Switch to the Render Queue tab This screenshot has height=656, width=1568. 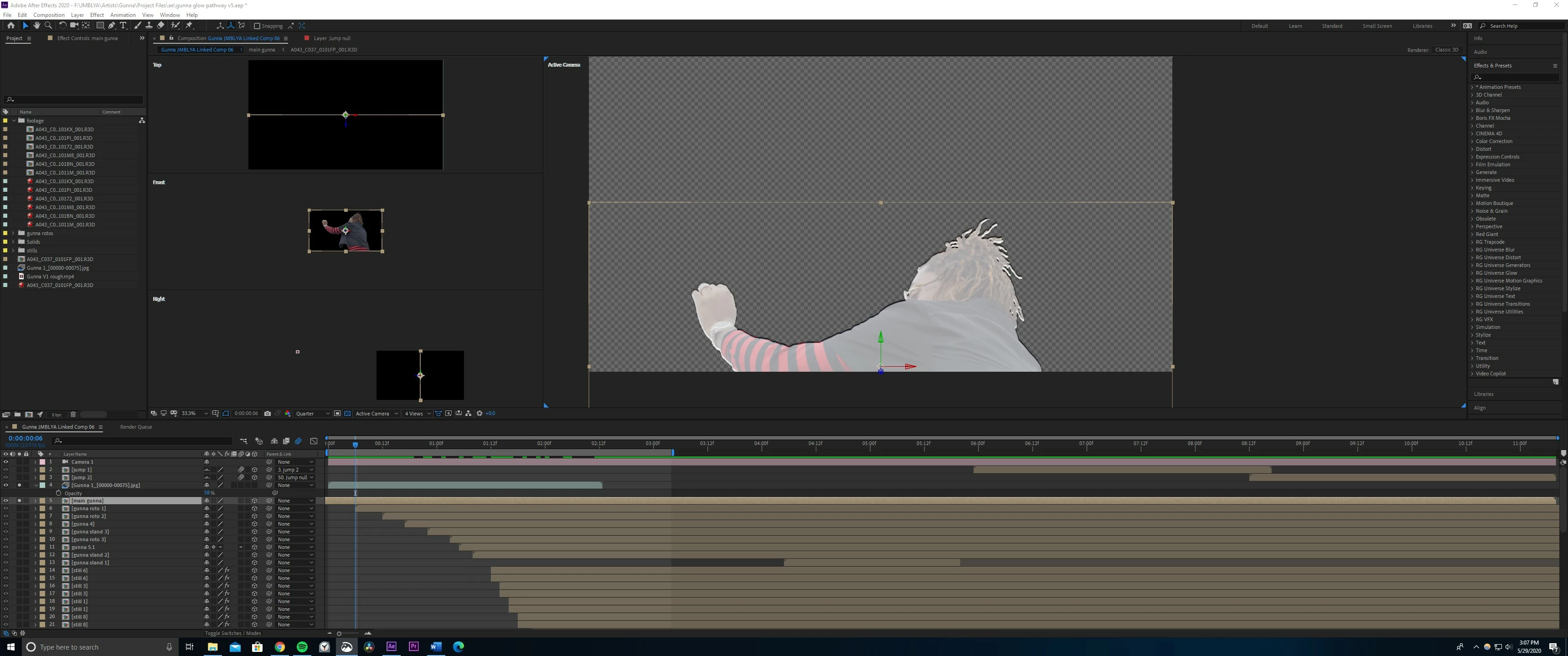coord(136,427)
